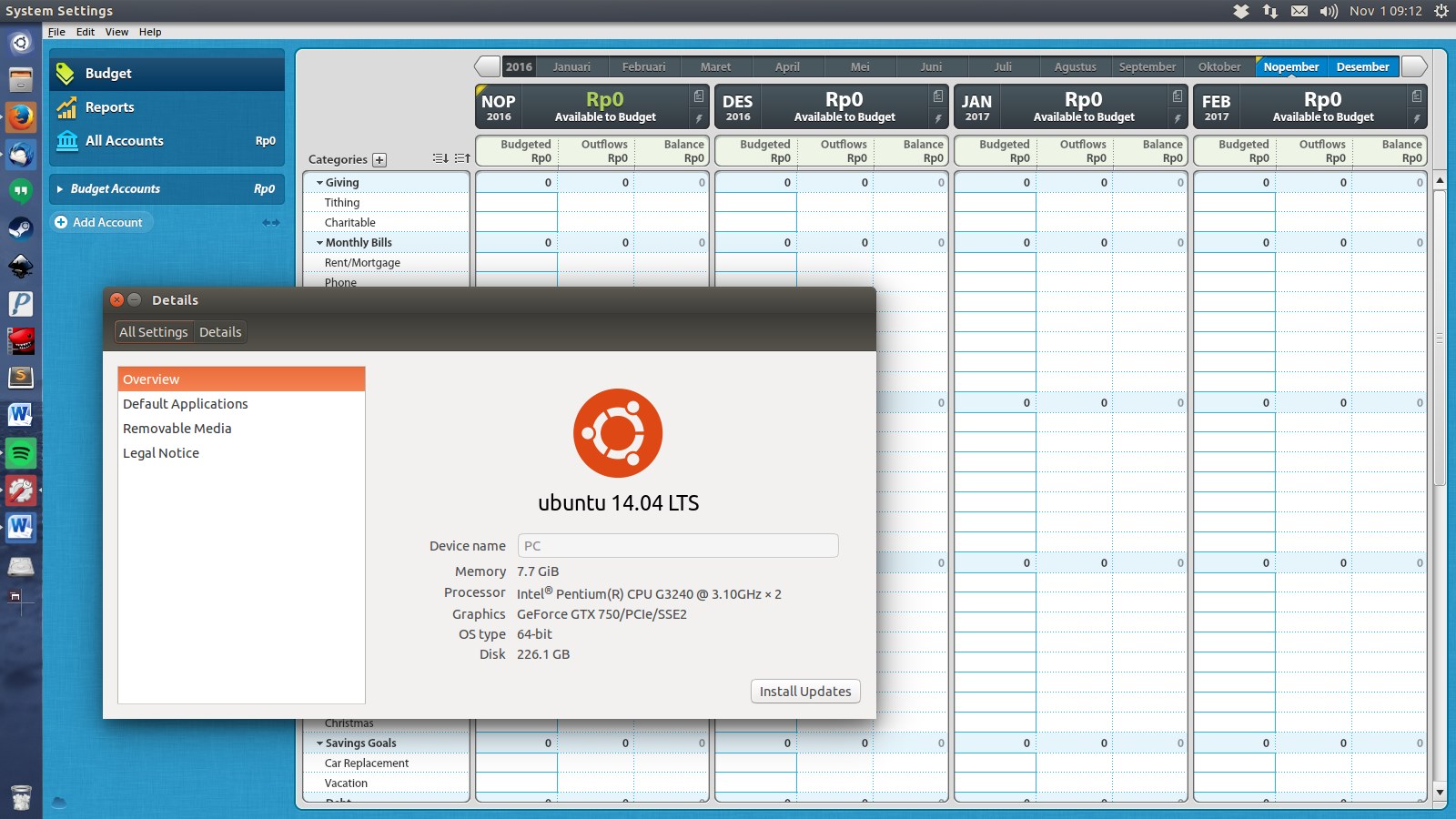Select the Desember month tab

click(x=1362, y=66)
